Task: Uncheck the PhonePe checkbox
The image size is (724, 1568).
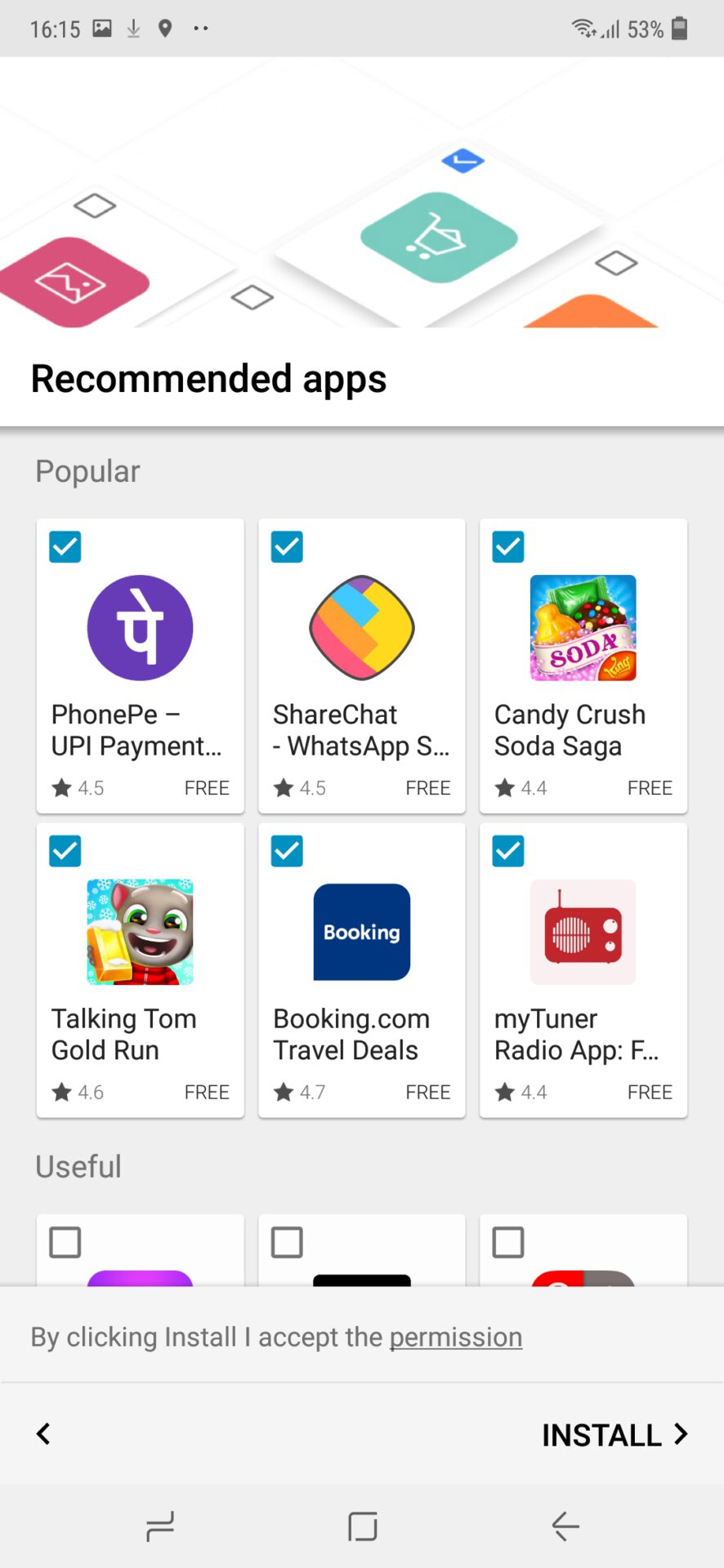Action: [65, 547]
